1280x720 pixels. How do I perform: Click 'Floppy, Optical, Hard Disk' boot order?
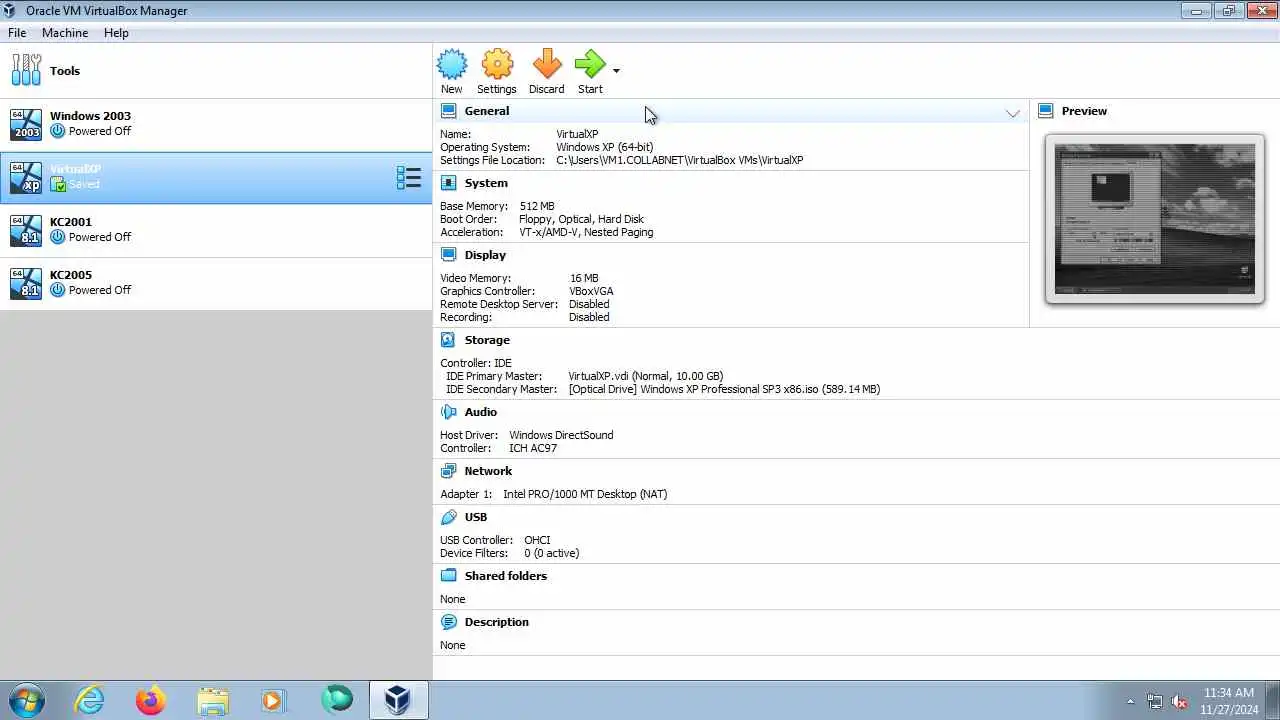click(x=581, y=219)
